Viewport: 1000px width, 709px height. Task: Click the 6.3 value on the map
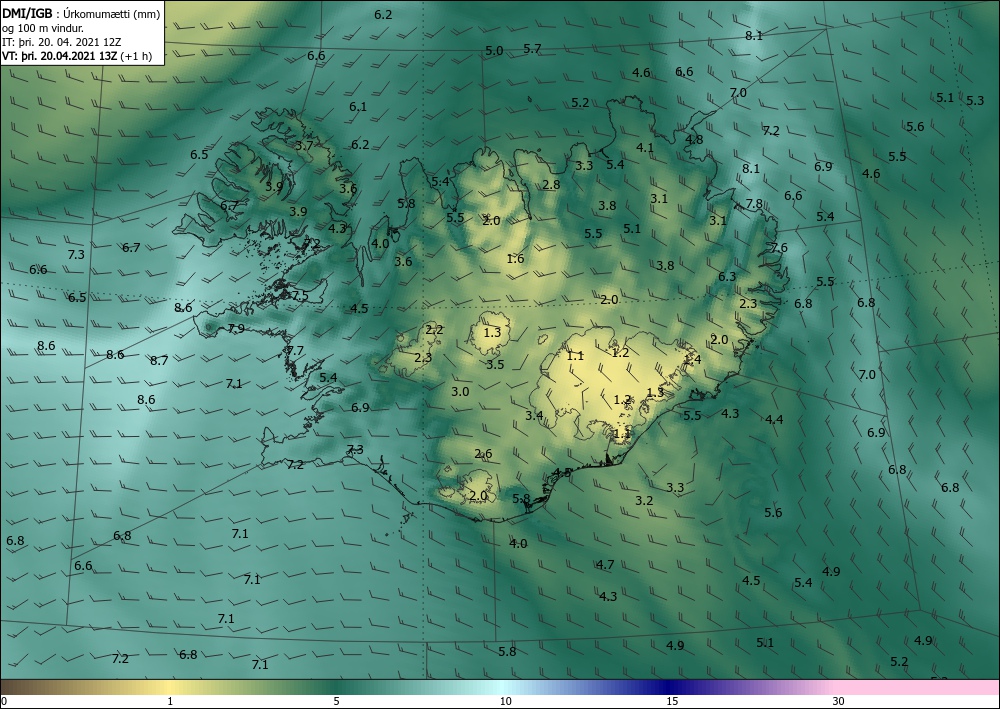tap(727, 276)
